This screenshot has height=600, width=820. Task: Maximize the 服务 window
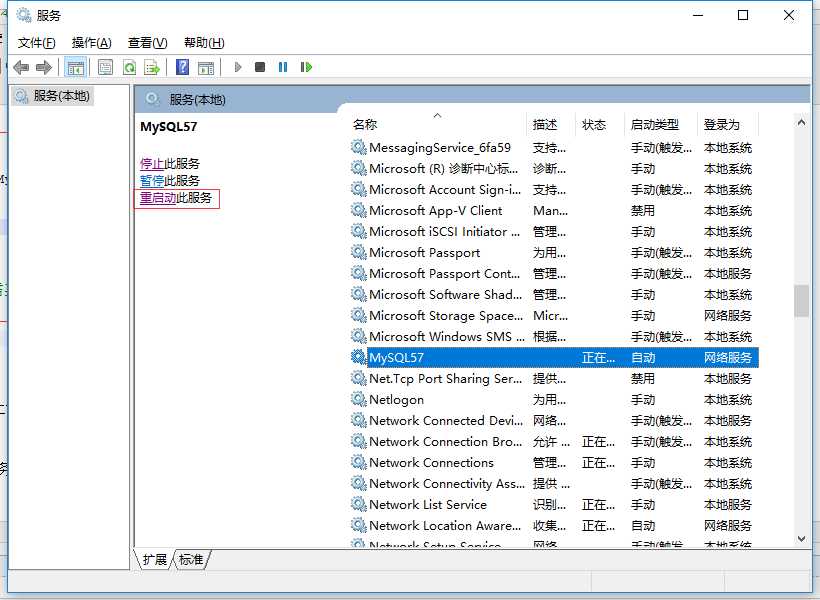click(x=743, y=15)
